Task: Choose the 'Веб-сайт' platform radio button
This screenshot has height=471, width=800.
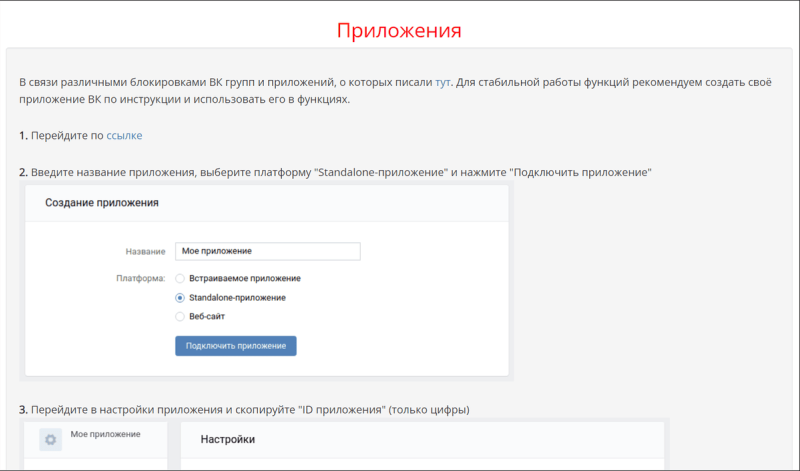Action: pos(180,316)
